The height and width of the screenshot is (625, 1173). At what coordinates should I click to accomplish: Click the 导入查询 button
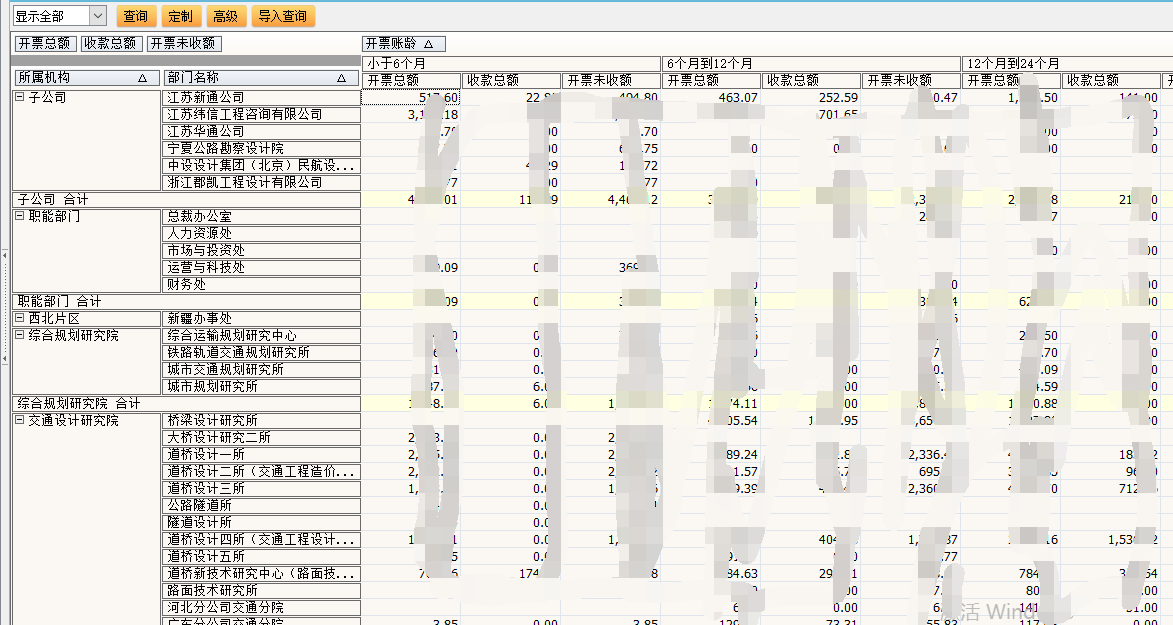(283, 16)
